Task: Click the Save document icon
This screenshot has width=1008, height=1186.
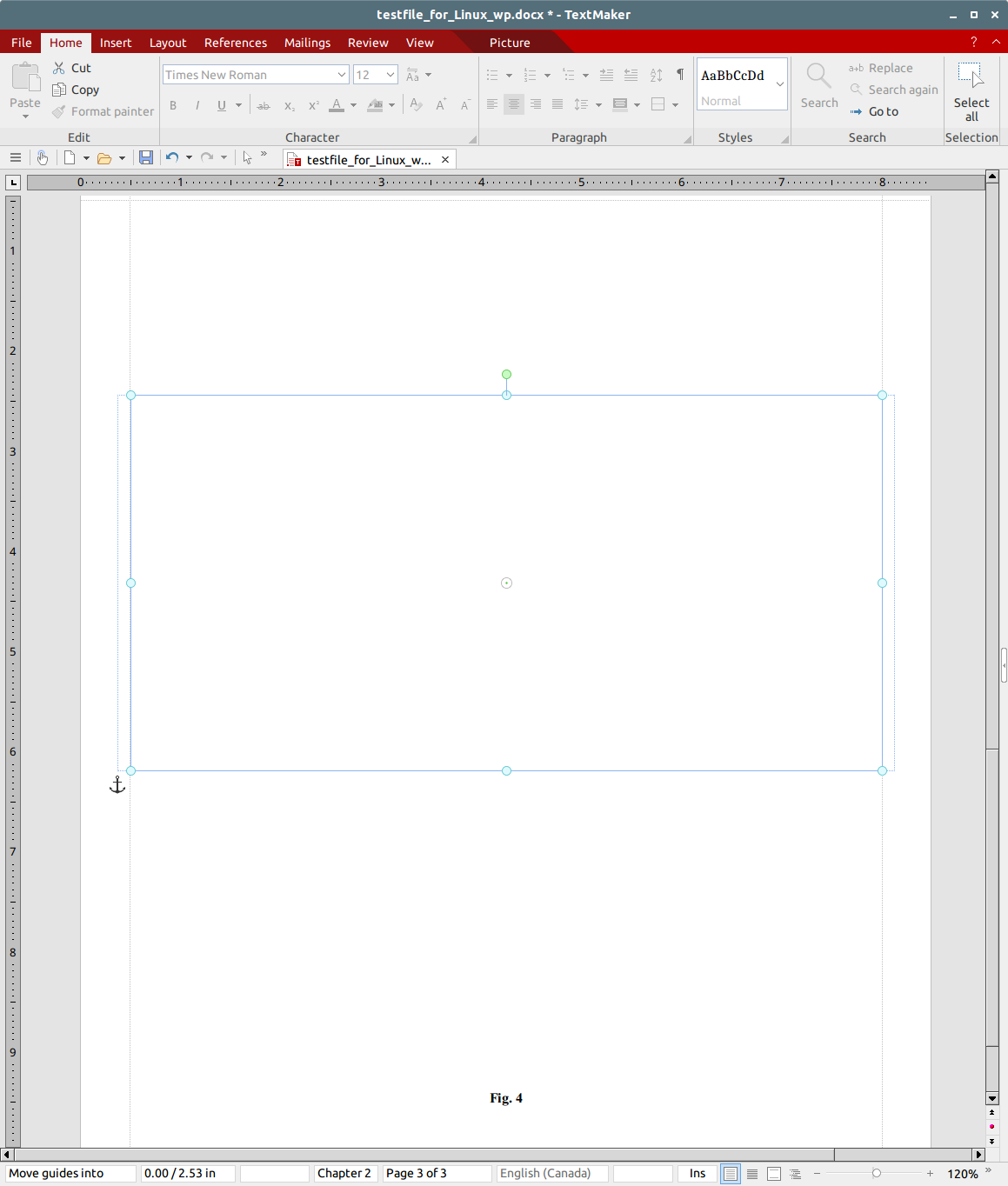Action: [146, 157]
